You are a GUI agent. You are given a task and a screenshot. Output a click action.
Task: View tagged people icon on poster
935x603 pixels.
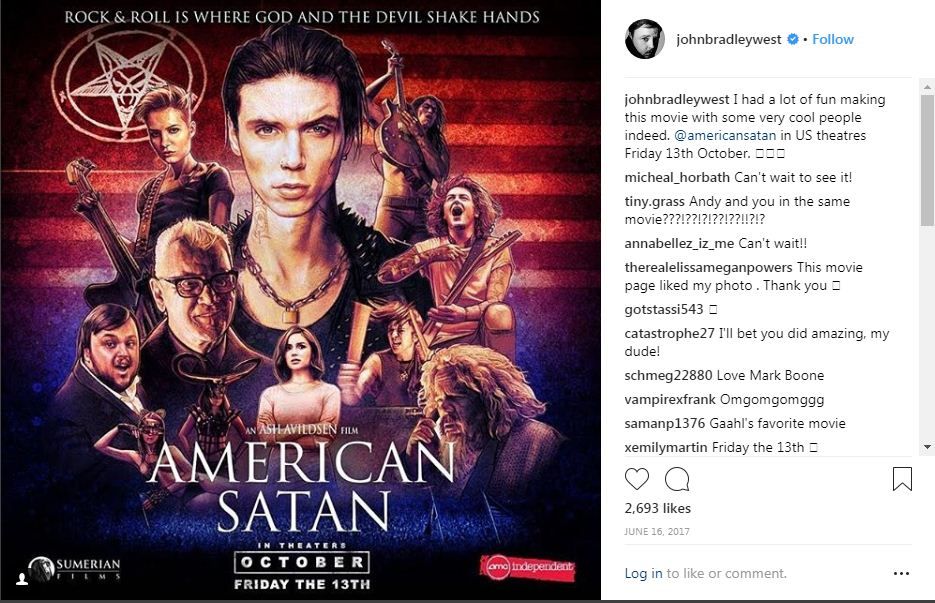[x=21, y=579]
